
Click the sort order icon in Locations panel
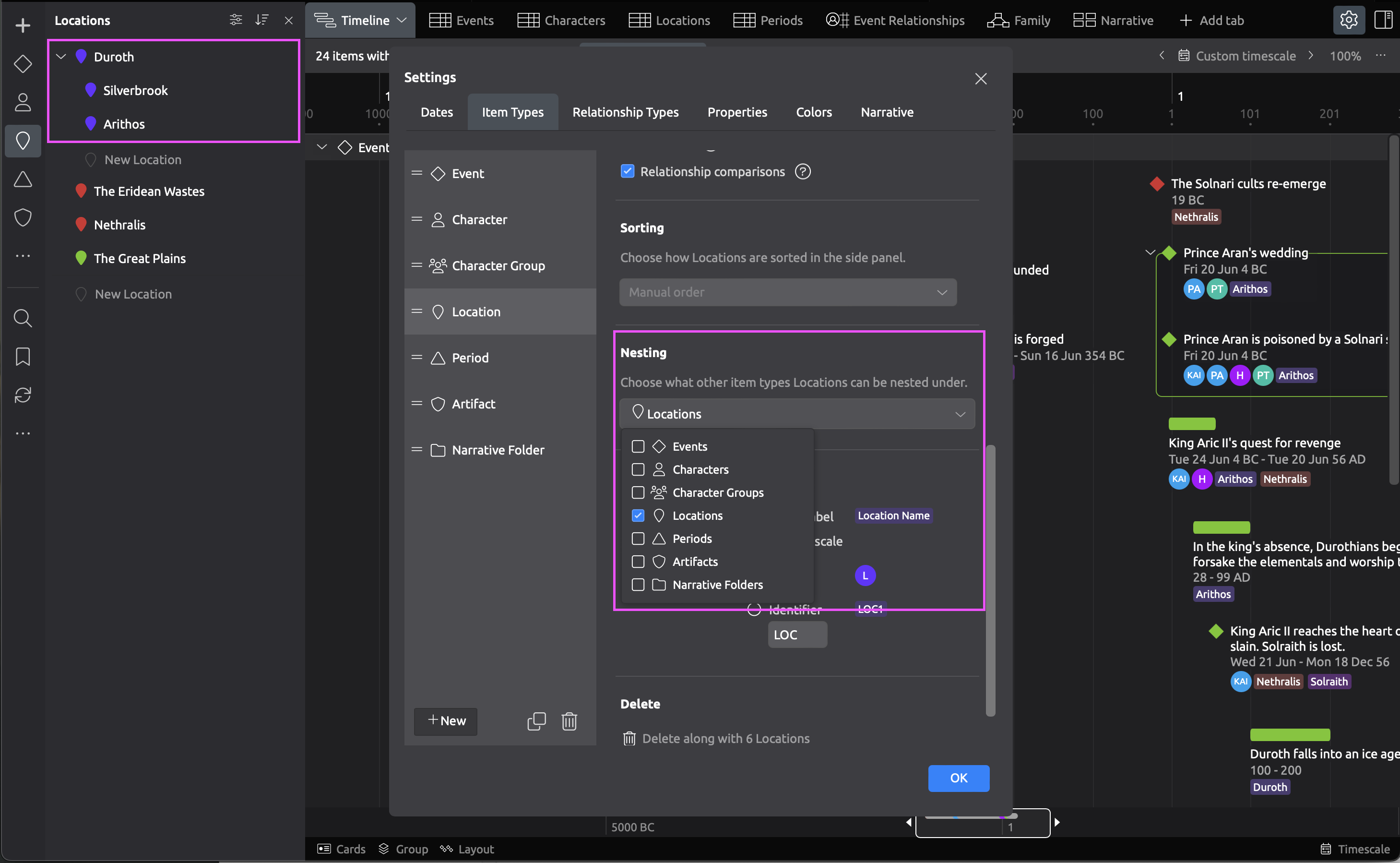coord(262,20)
